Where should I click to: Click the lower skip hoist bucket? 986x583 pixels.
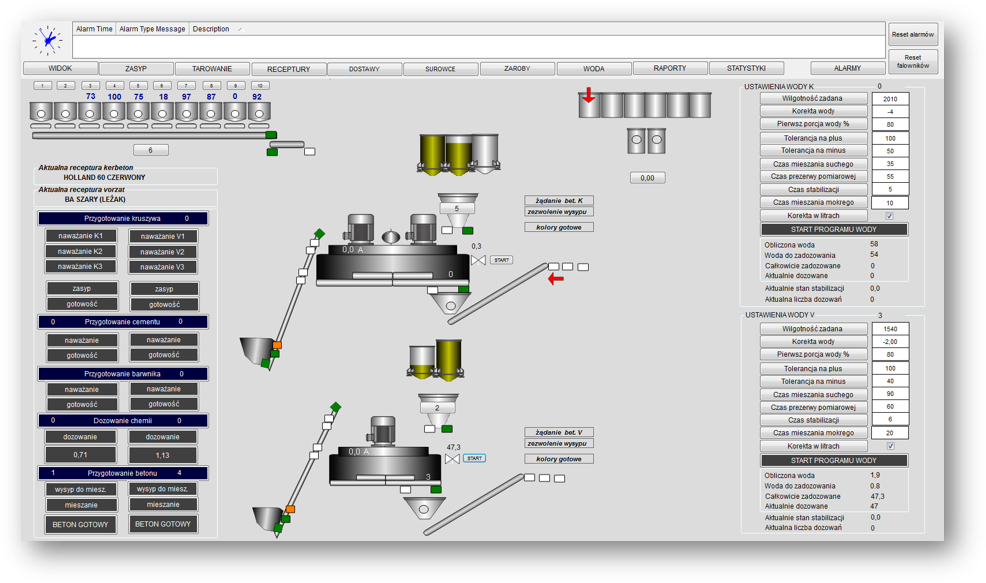(269, 520)
